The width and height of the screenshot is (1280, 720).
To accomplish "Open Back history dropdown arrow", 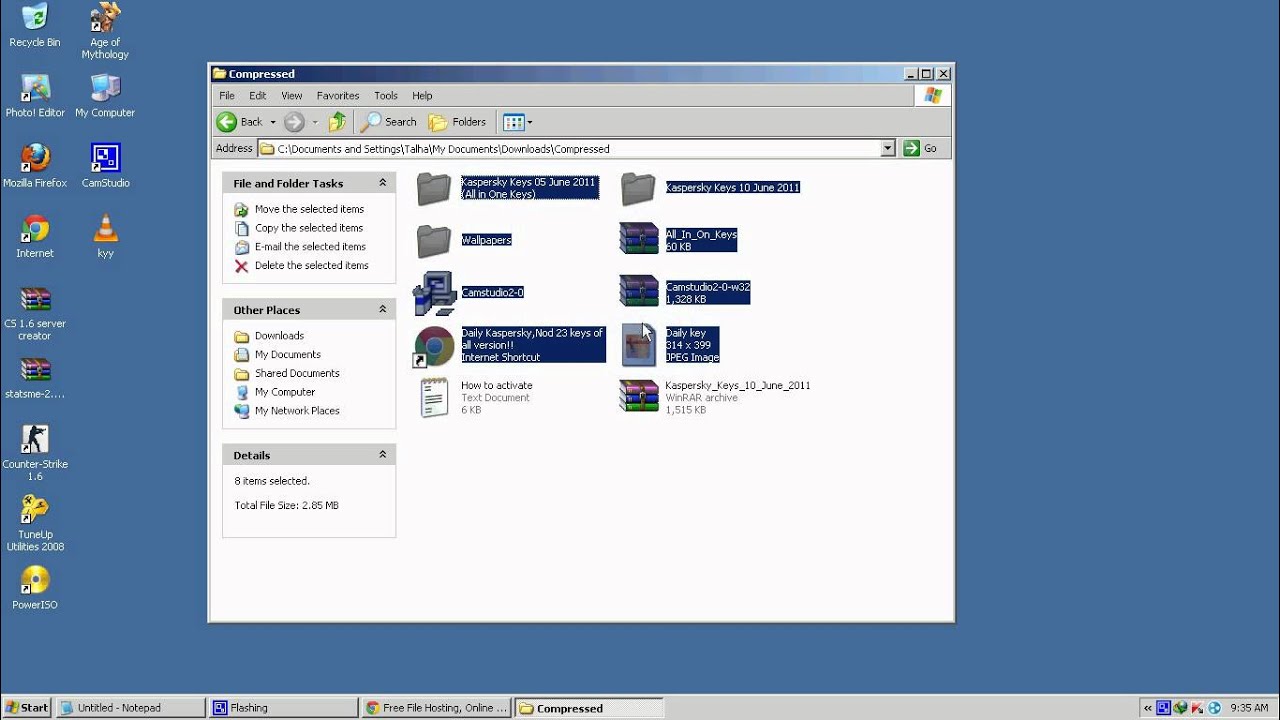I will click(272, 122).
